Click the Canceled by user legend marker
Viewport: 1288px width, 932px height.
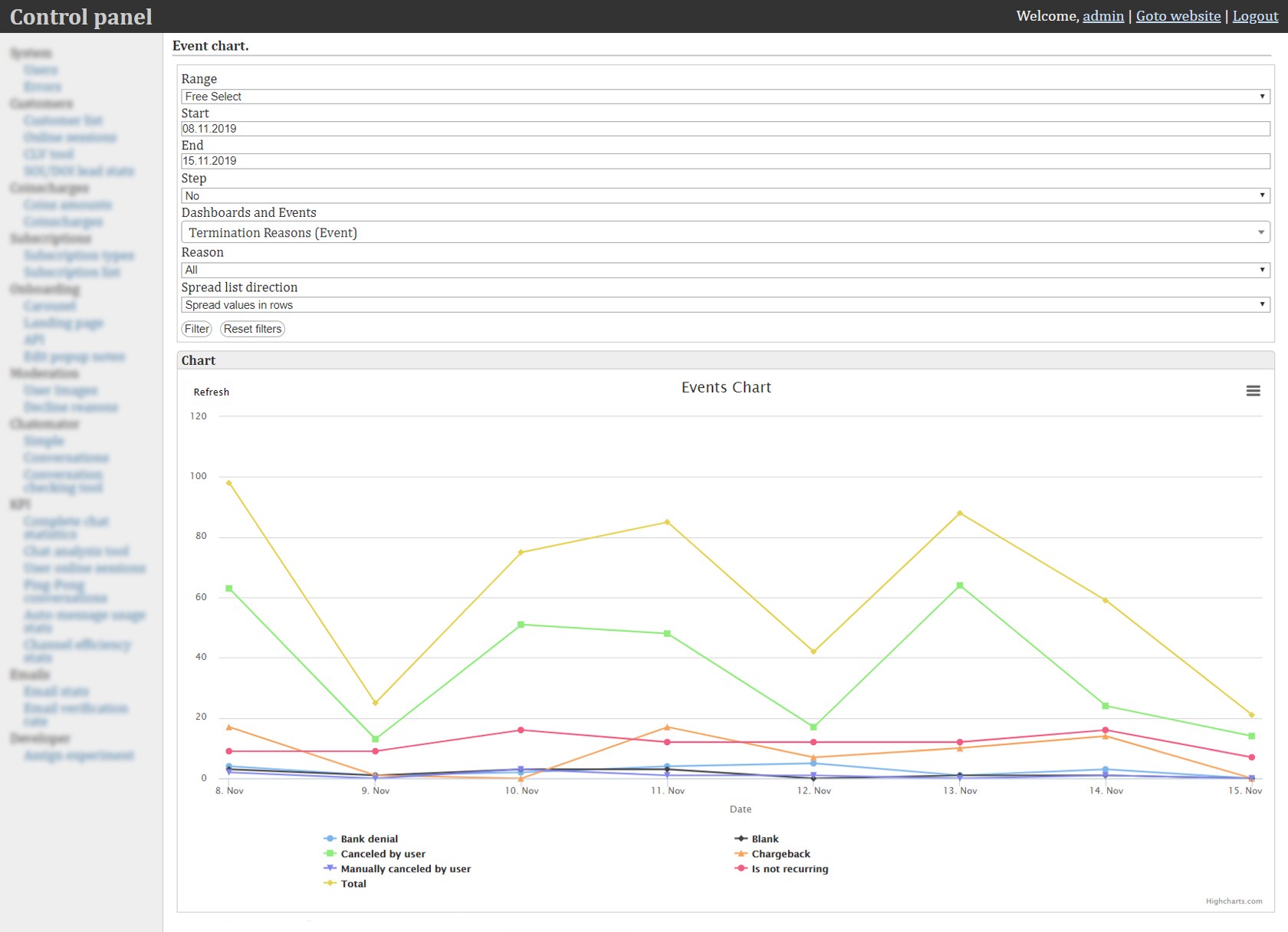click(x=330, y=854)
